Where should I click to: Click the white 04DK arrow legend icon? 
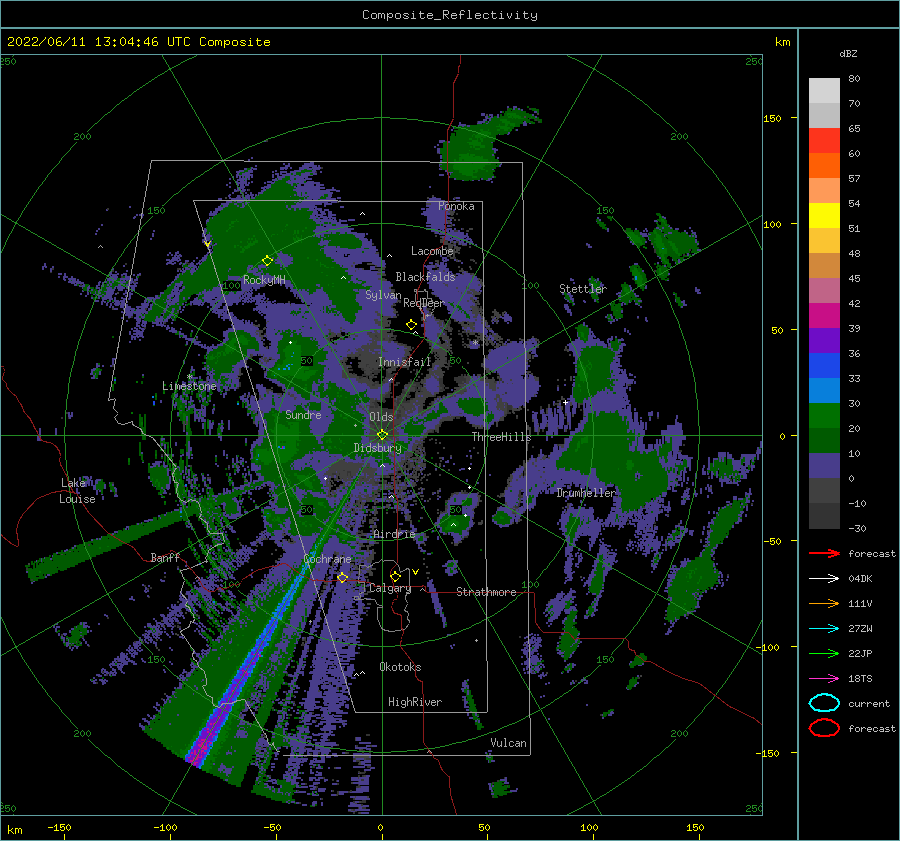point(824,578)
